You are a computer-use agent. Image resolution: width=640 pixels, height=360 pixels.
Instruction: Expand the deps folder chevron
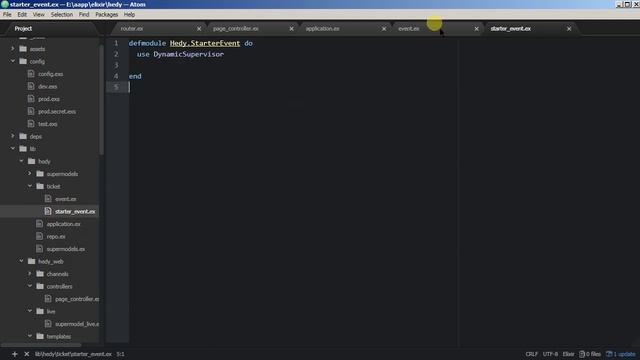click(13, 136)
